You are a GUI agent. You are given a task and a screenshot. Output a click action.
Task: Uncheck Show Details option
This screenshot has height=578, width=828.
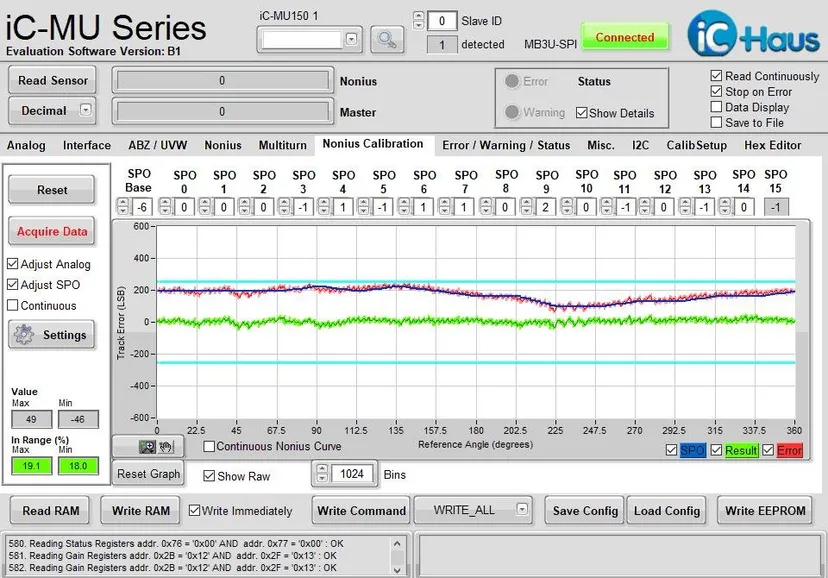click(x=581, y=113)
